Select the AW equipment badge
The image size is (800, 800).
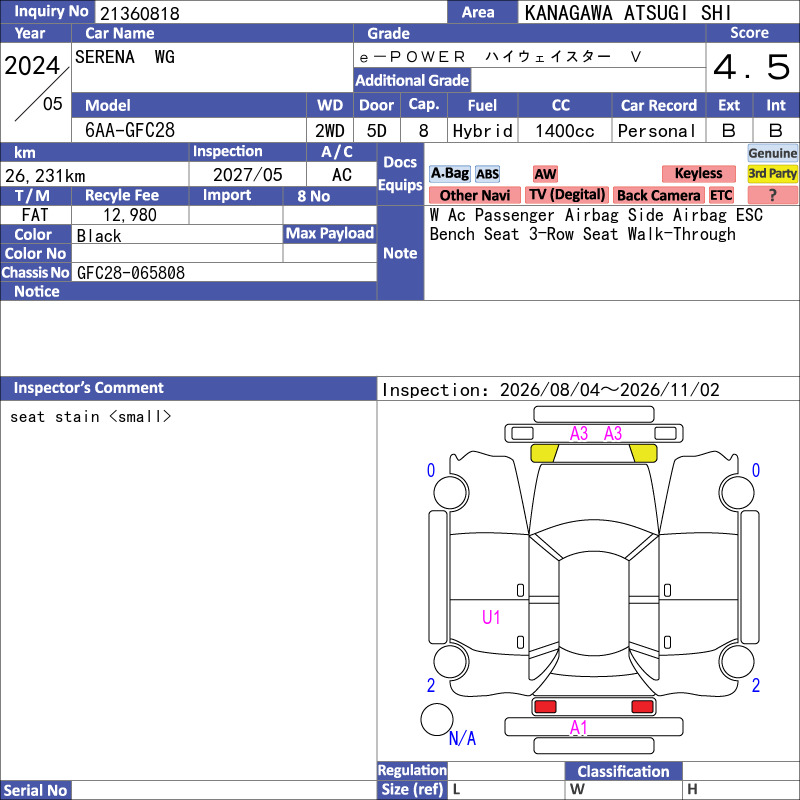click(x=545, y=174)
